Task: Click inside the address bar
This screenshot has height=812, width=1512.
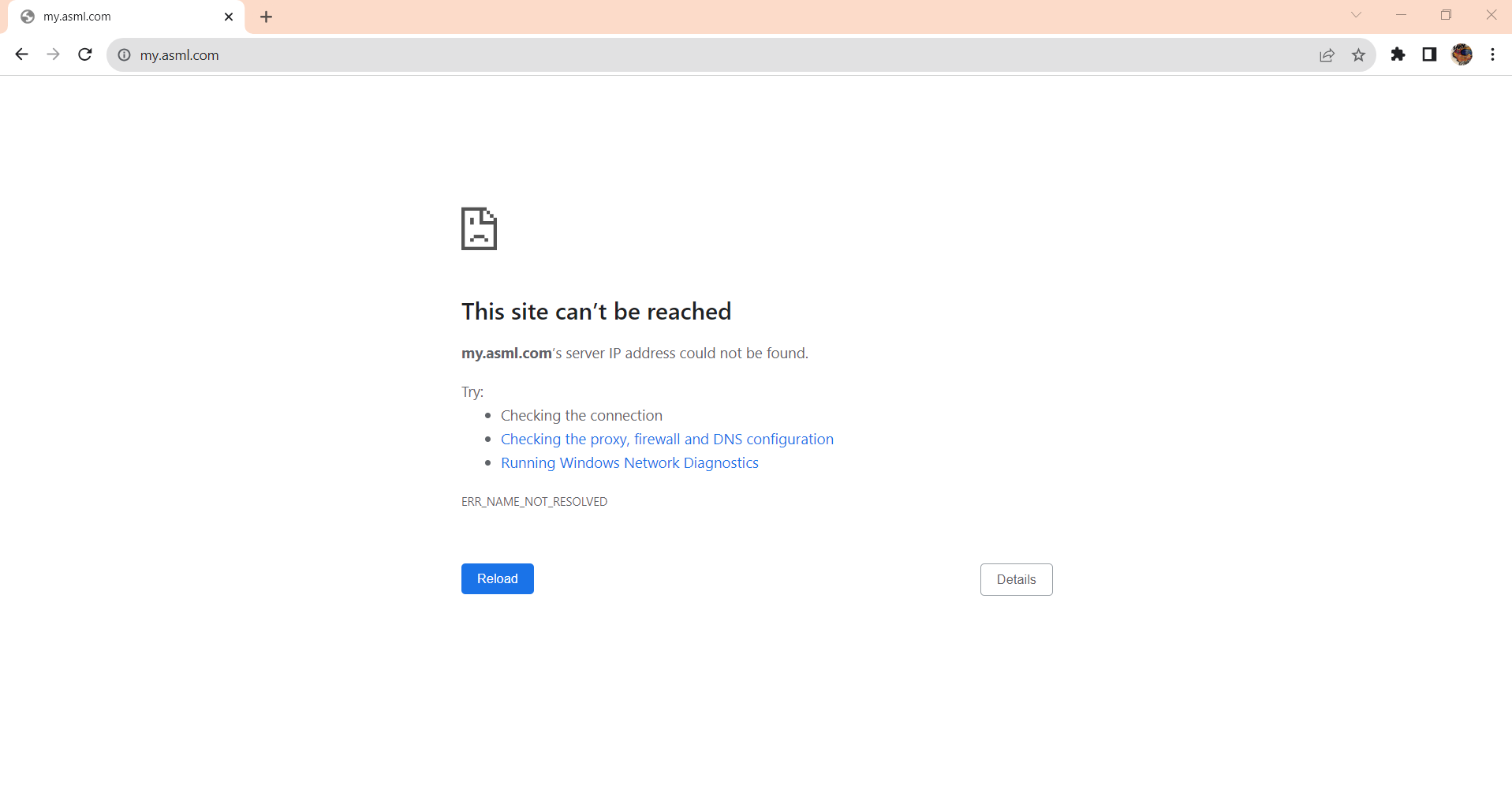Action: click(x=473, y=55)
